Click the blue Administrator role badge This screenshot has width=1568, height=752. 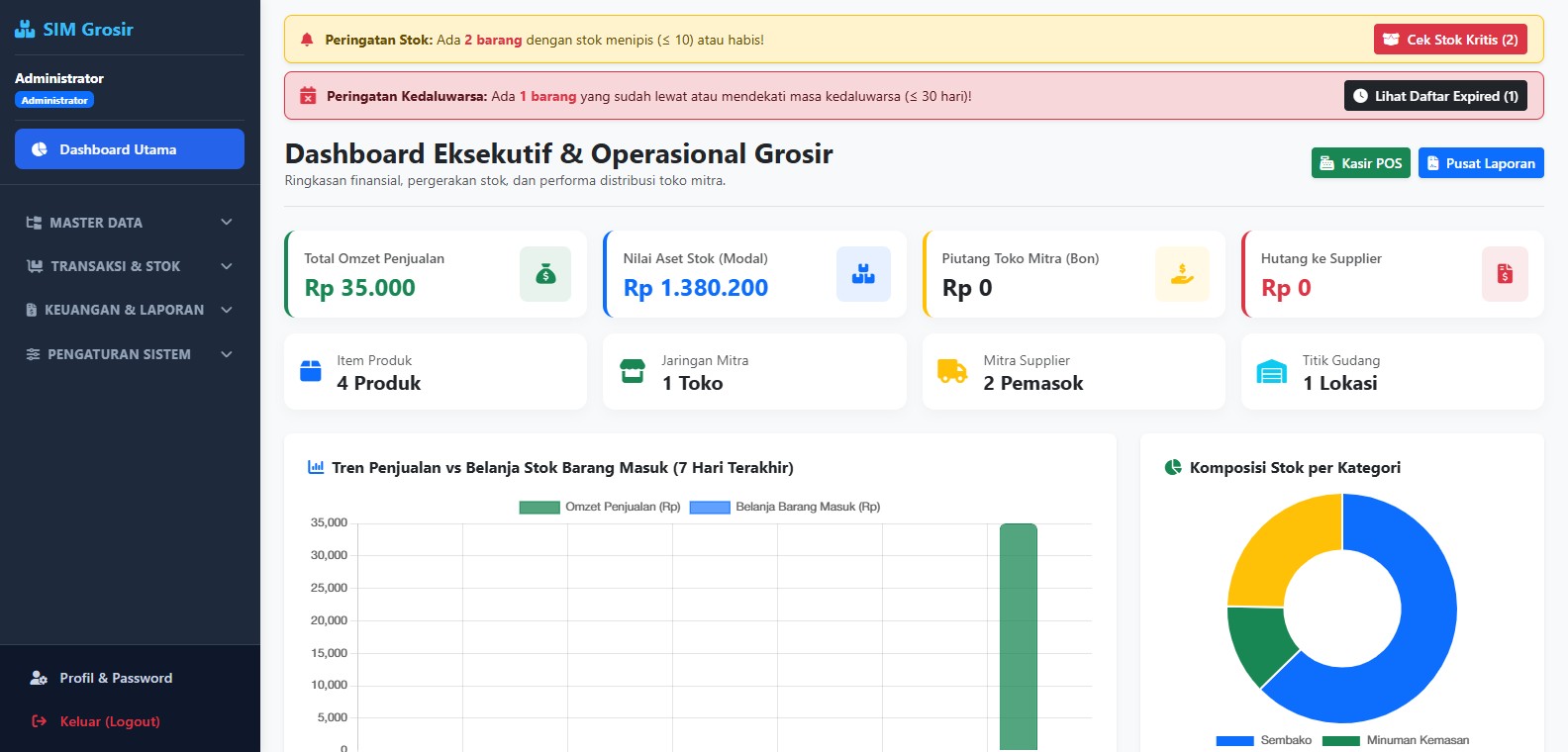[54, 100]
